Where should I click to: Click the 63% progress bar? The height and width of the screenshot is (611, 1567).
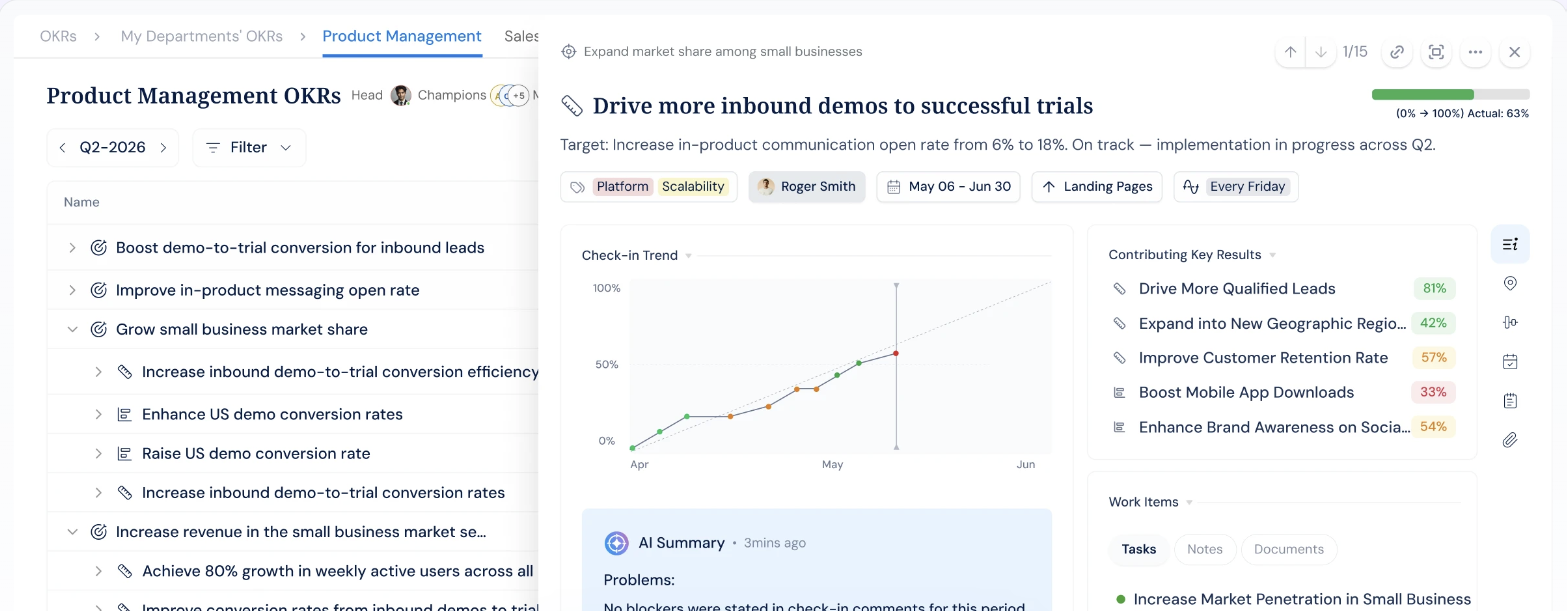tap(1450, 94)
